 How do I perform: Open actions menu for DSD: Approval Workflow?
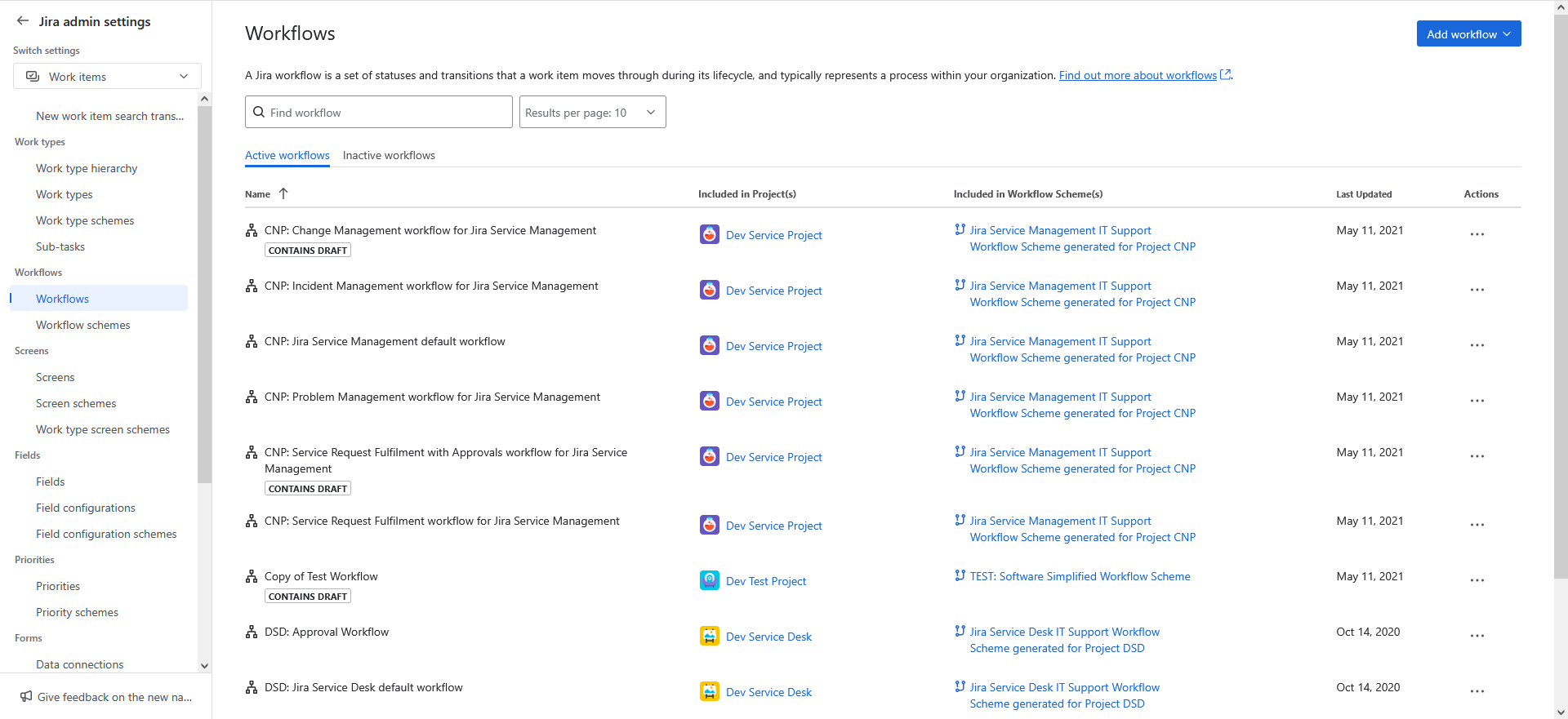point(1477,636)
